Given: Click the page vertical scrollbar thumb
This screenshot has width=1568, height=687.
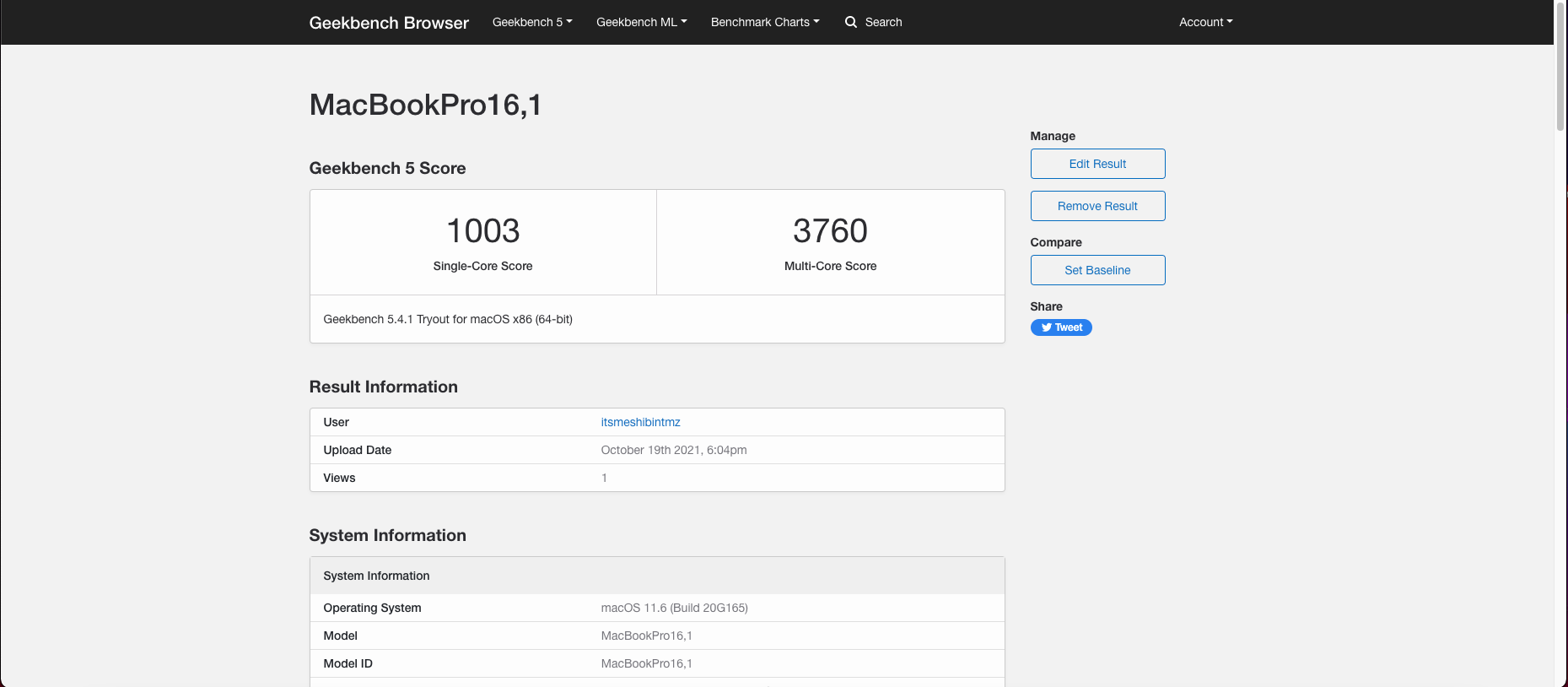Looking at the screenshot, I should (1560, 66).
